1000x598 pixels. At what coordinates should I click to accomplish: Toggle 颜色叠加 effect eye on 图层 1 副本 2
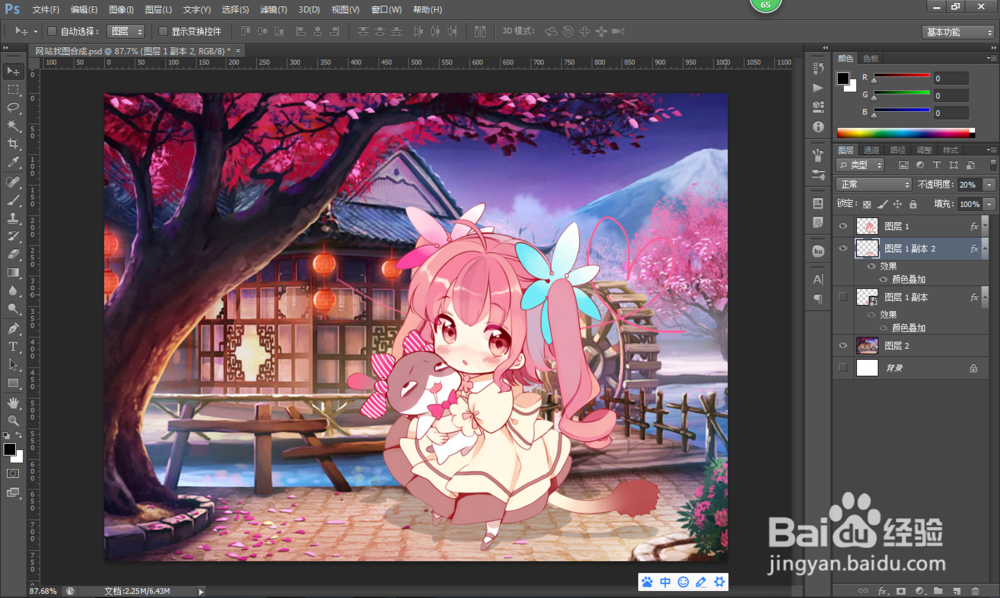pos(883,279)
